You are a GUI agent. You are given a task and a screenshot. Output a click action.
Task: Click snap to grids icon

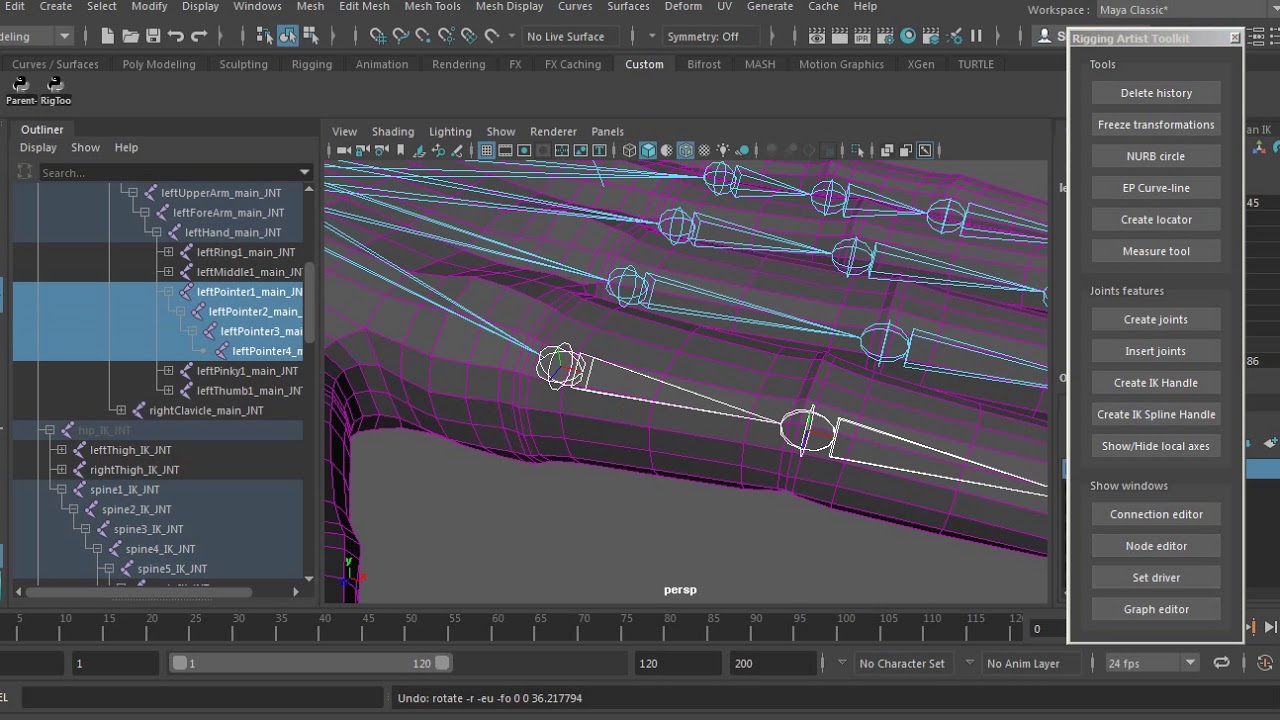[x=378, y=36]
